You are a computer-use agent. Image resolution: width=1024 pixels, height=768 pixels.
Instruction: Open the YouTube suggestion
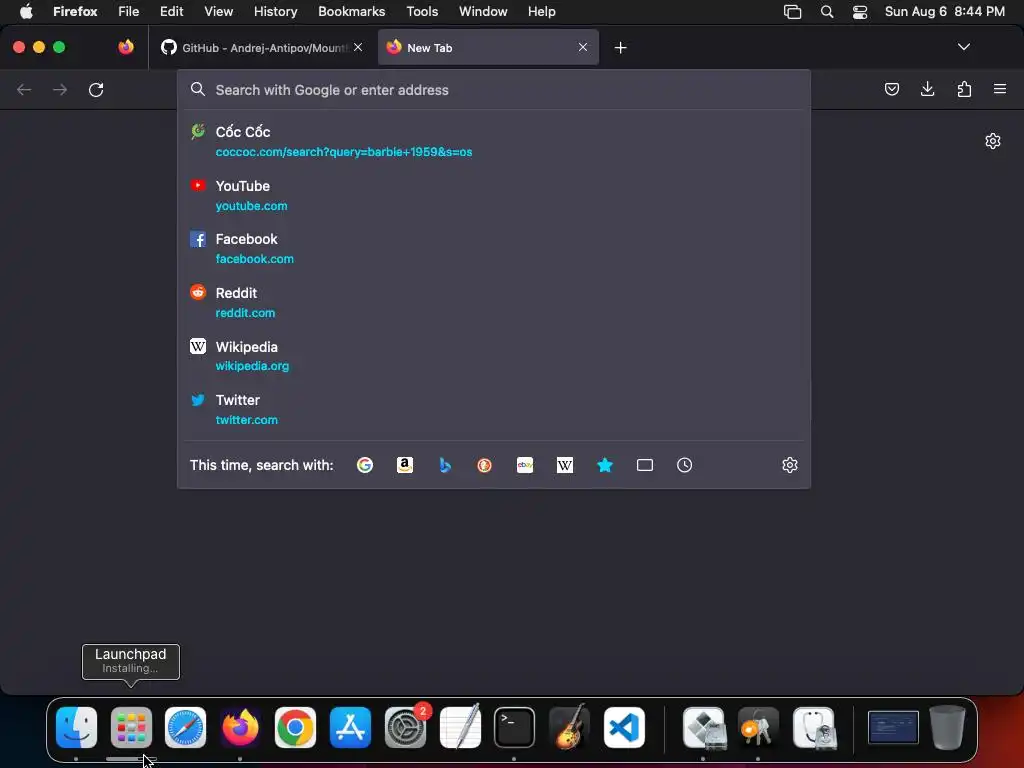pos(494,195)
